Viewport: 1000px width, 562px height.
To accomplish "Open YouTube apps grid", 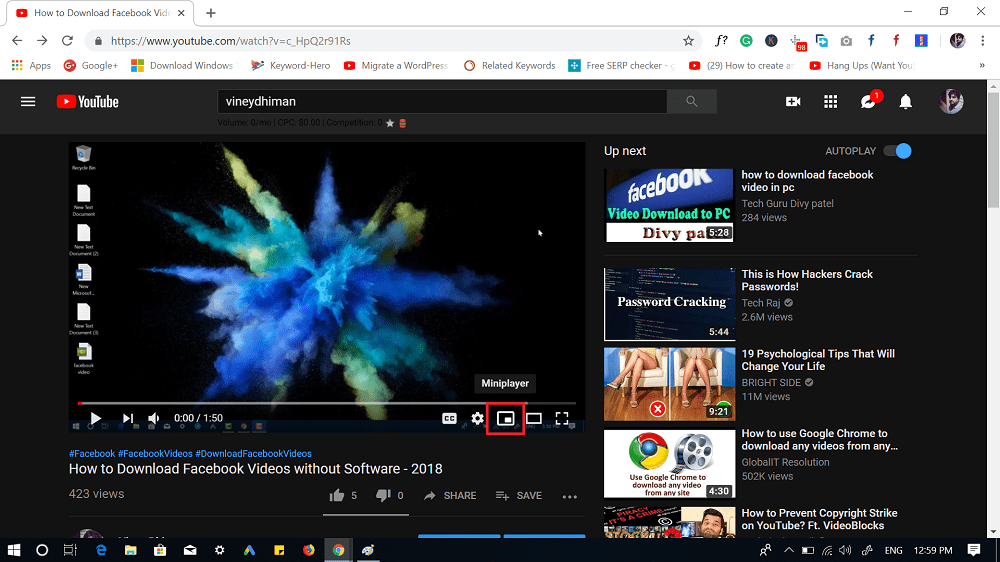I will tap(830, 101).
